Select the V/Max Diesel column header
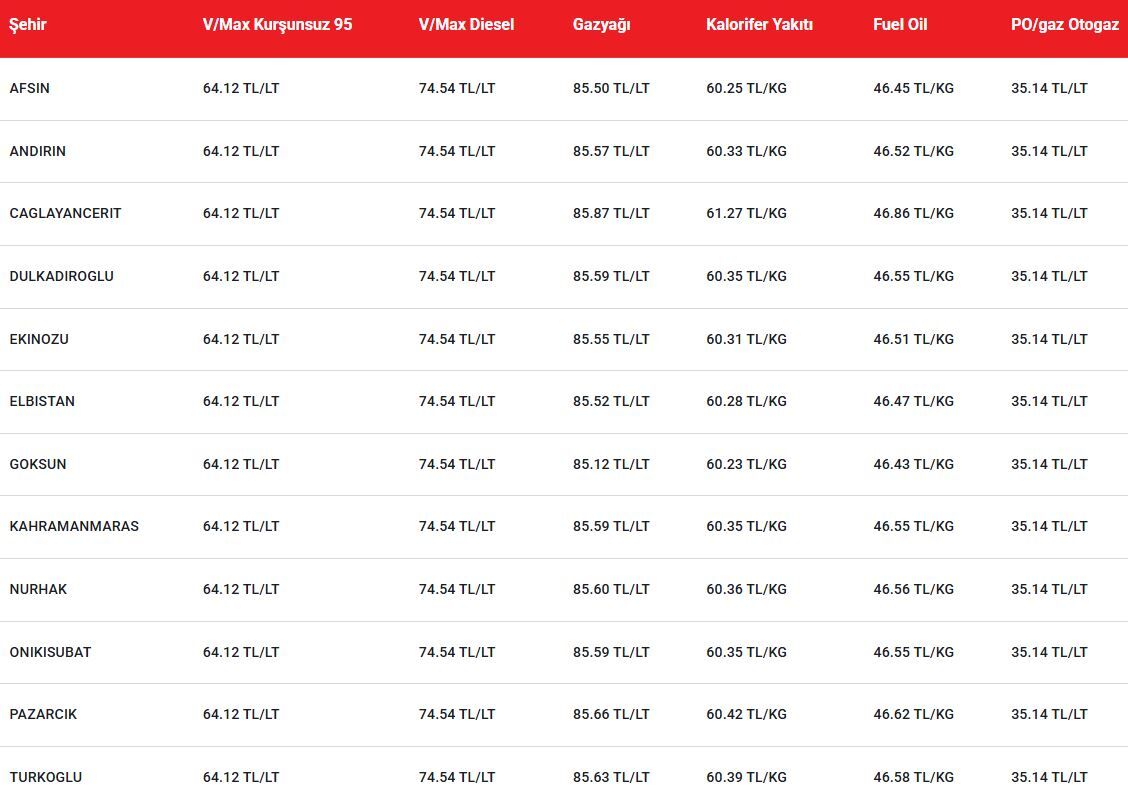The width and height of the screenshot is (1128, 808). click(466, 25)
